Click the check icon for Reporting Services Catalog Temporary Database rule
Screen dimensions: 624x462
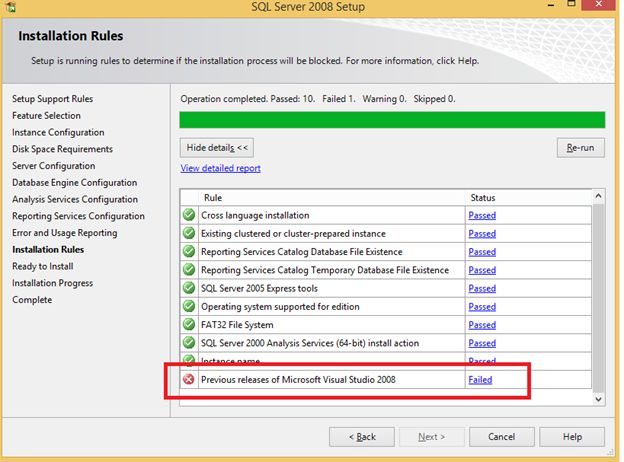pos(189,270)
